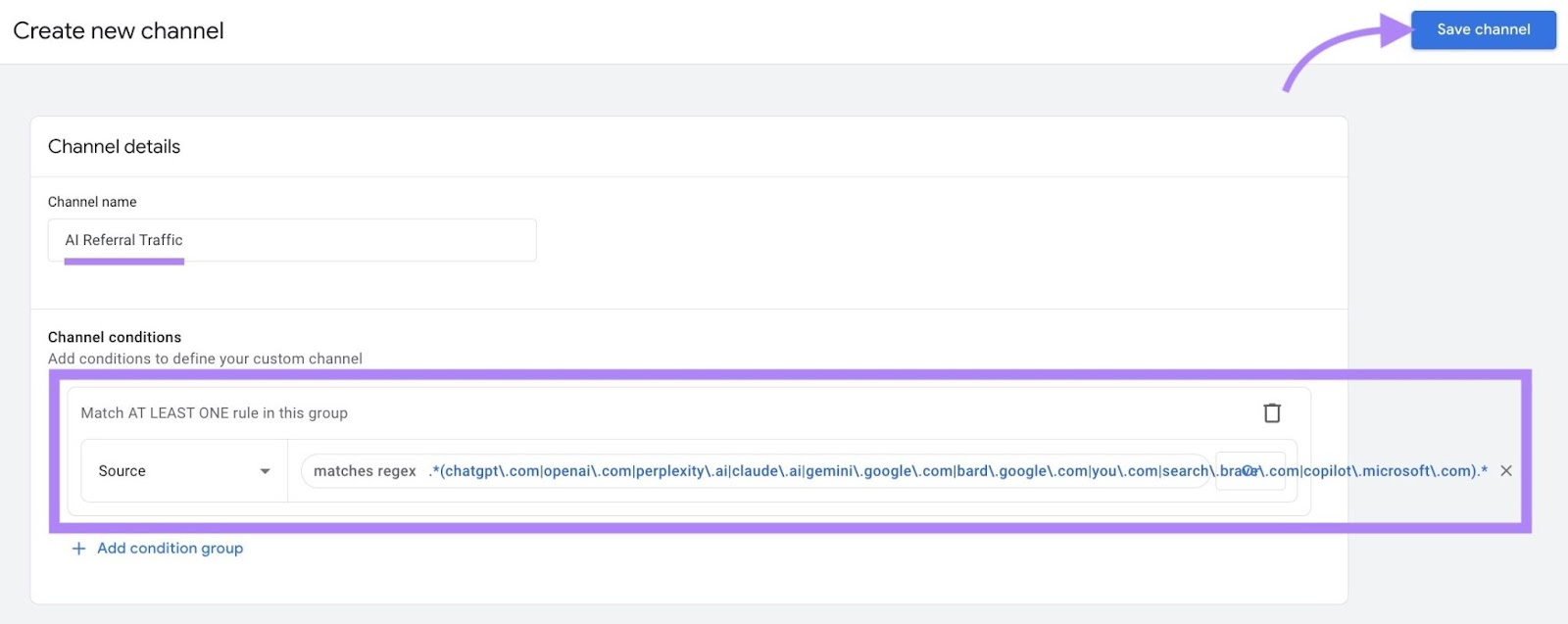Expand the Source field options list
Image resolution: width=1568 pixels, height=624 pixels.
click(x=182, y=471)
